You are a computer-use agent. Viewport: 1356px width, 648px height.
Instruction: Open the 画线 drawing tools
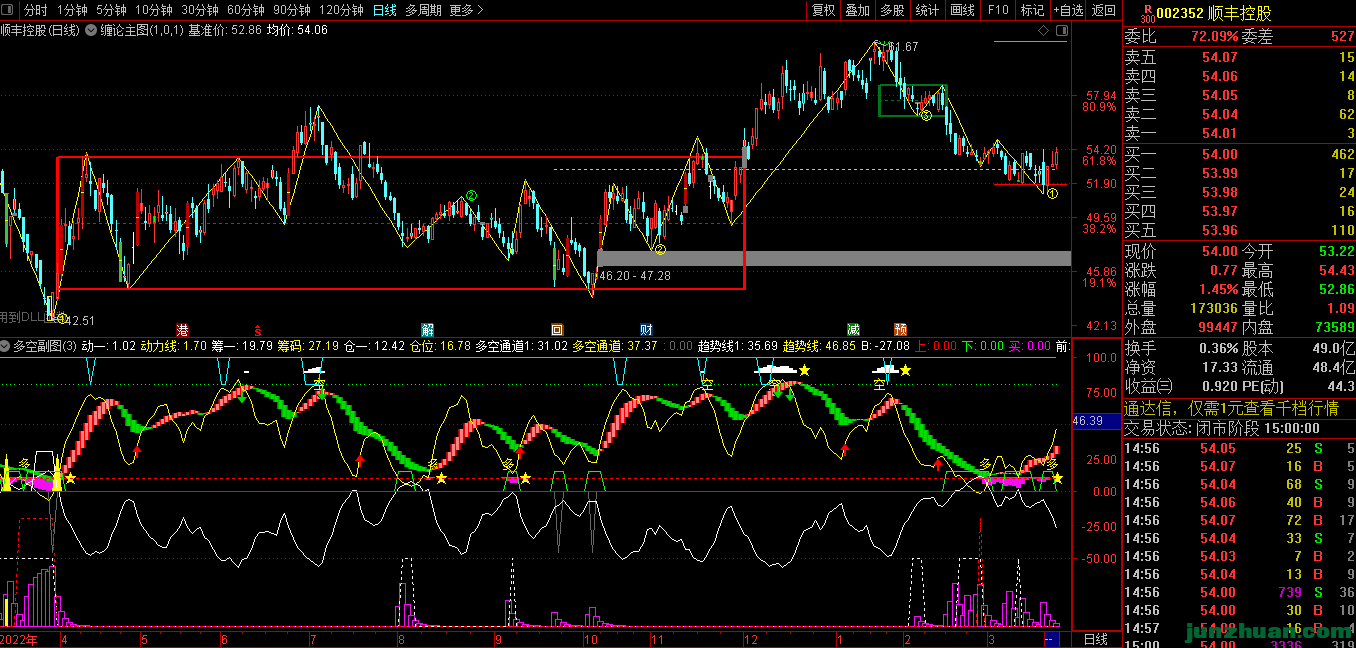[962, 10]
